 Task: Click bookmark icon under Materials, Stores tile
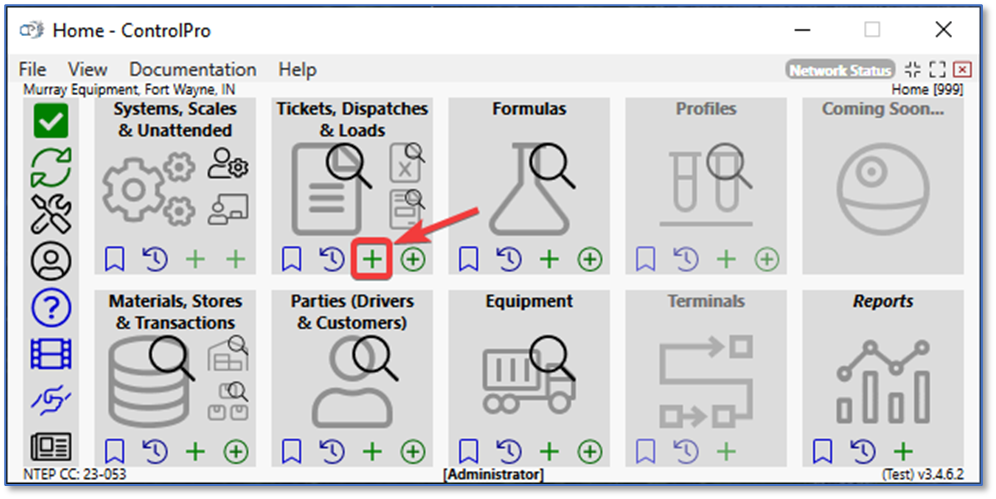(x=114, y=452)
